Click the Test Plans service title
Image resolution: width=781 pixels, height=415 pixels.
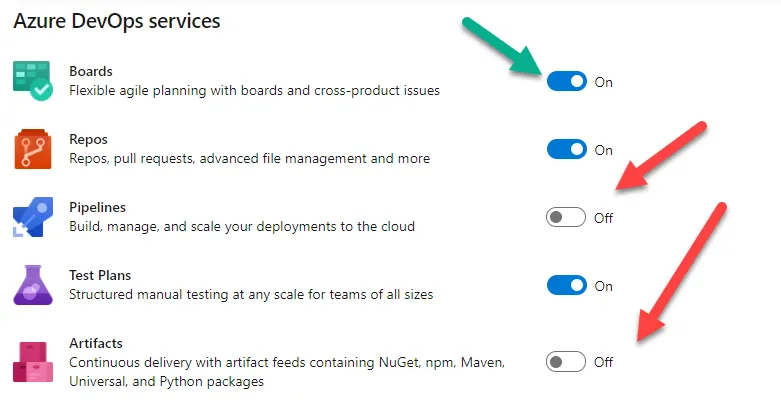tap(100, 276)
